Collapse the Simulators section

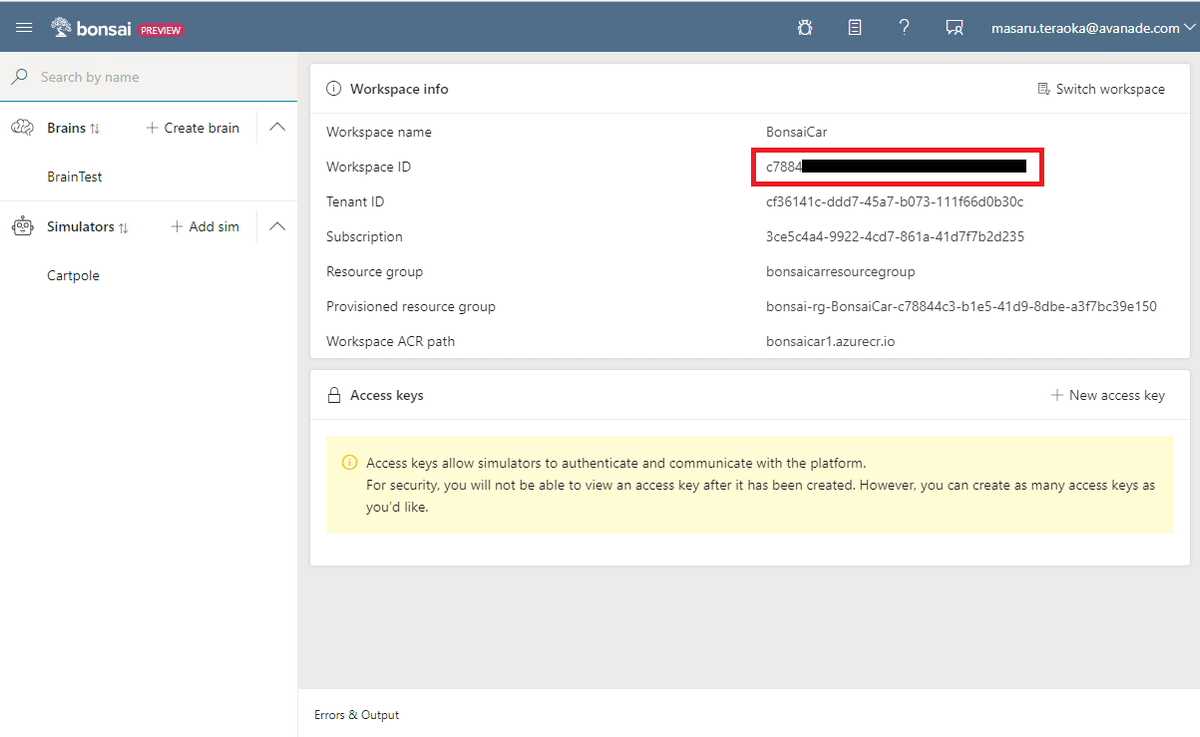tap(278, 226)
